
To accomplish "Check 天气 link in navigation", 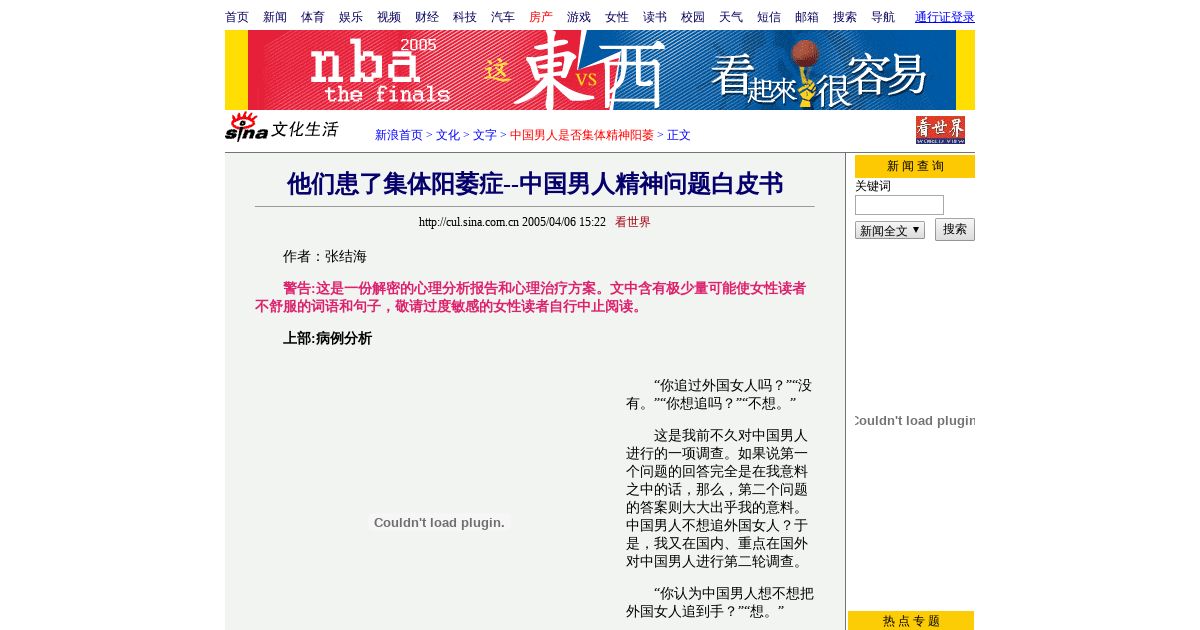I will [731, 17].
